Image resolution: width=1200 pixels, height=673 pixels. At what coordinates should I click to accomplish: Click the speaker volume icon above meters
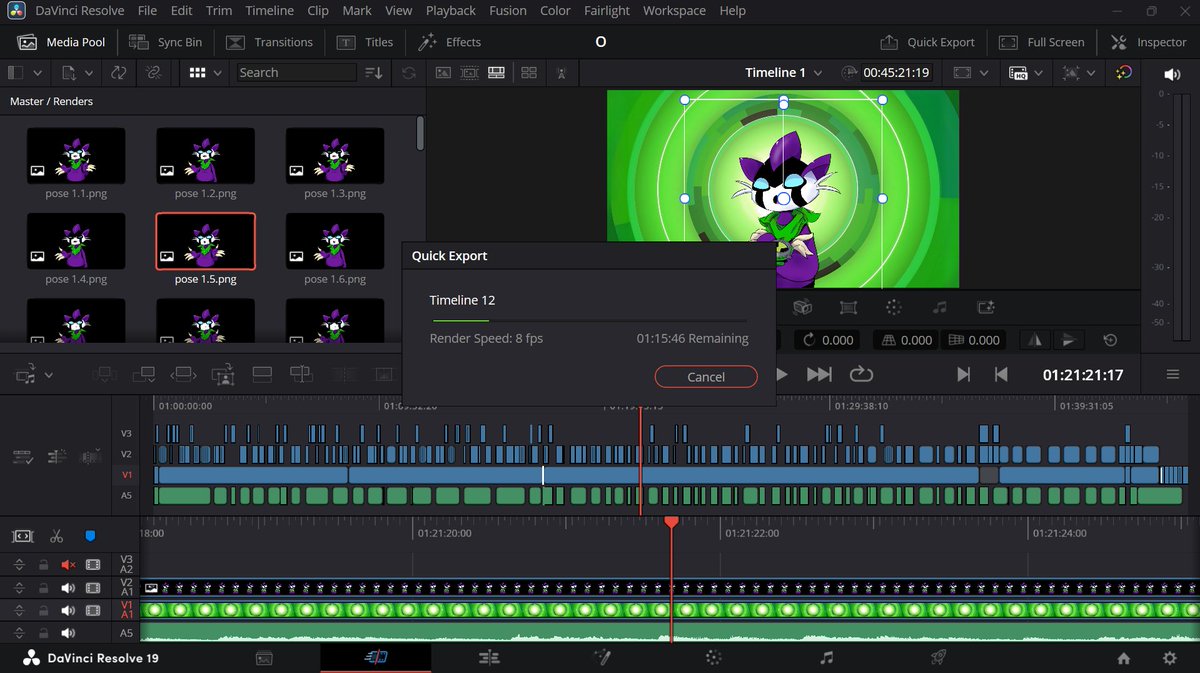pos(1172,74)
